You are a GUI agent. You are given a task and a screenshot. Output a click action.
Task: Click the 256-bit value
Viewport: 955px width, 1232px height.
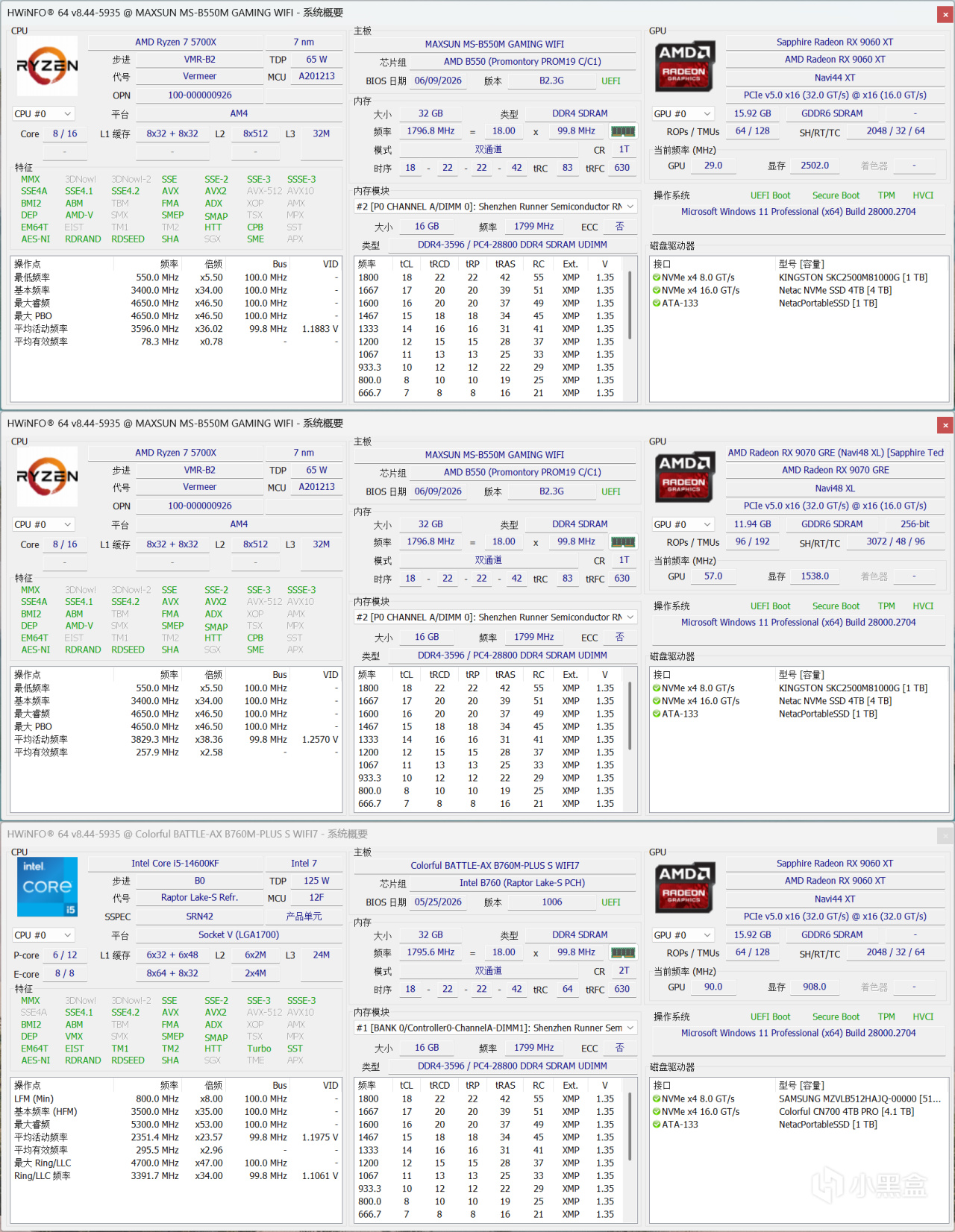point(915,524)
